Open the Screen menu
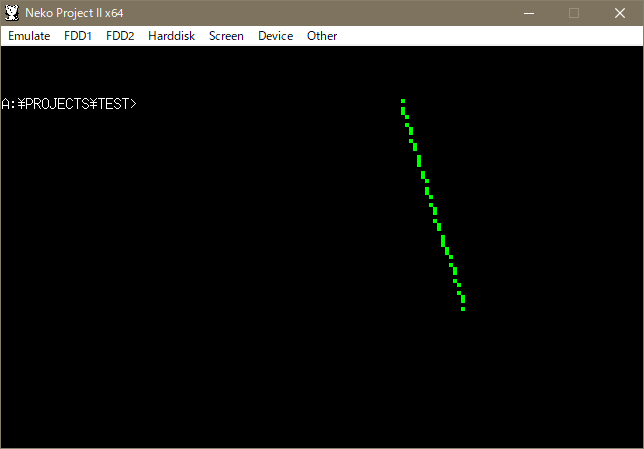The height and width of the screenshot is (449, 644). 226,36
